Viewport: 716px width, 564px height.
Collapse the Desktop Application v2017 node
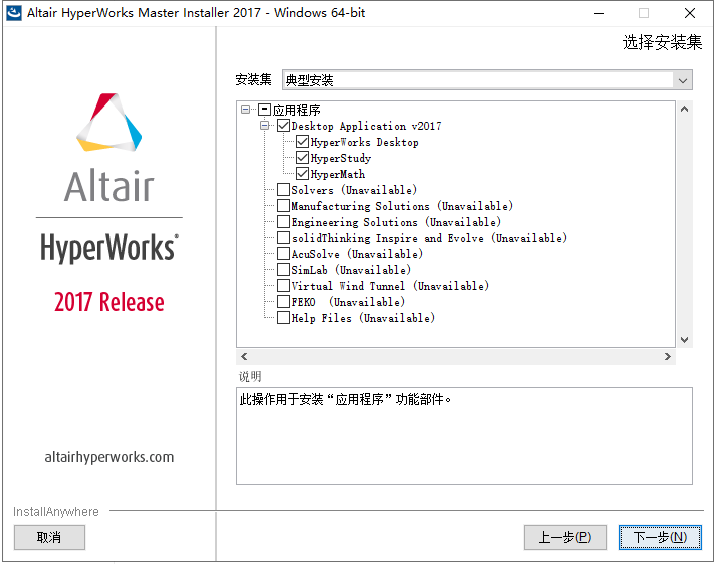264,126
